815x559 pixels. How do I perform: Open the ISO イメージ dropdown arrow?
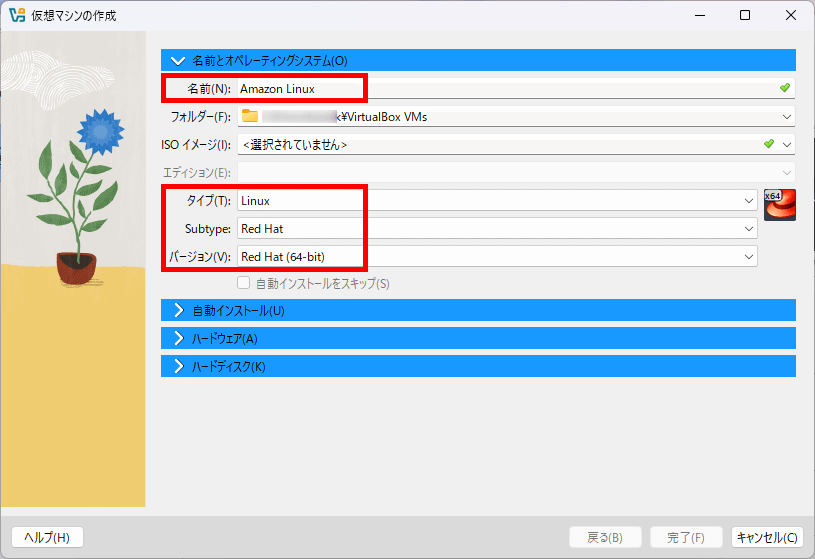tap(787, 145)
